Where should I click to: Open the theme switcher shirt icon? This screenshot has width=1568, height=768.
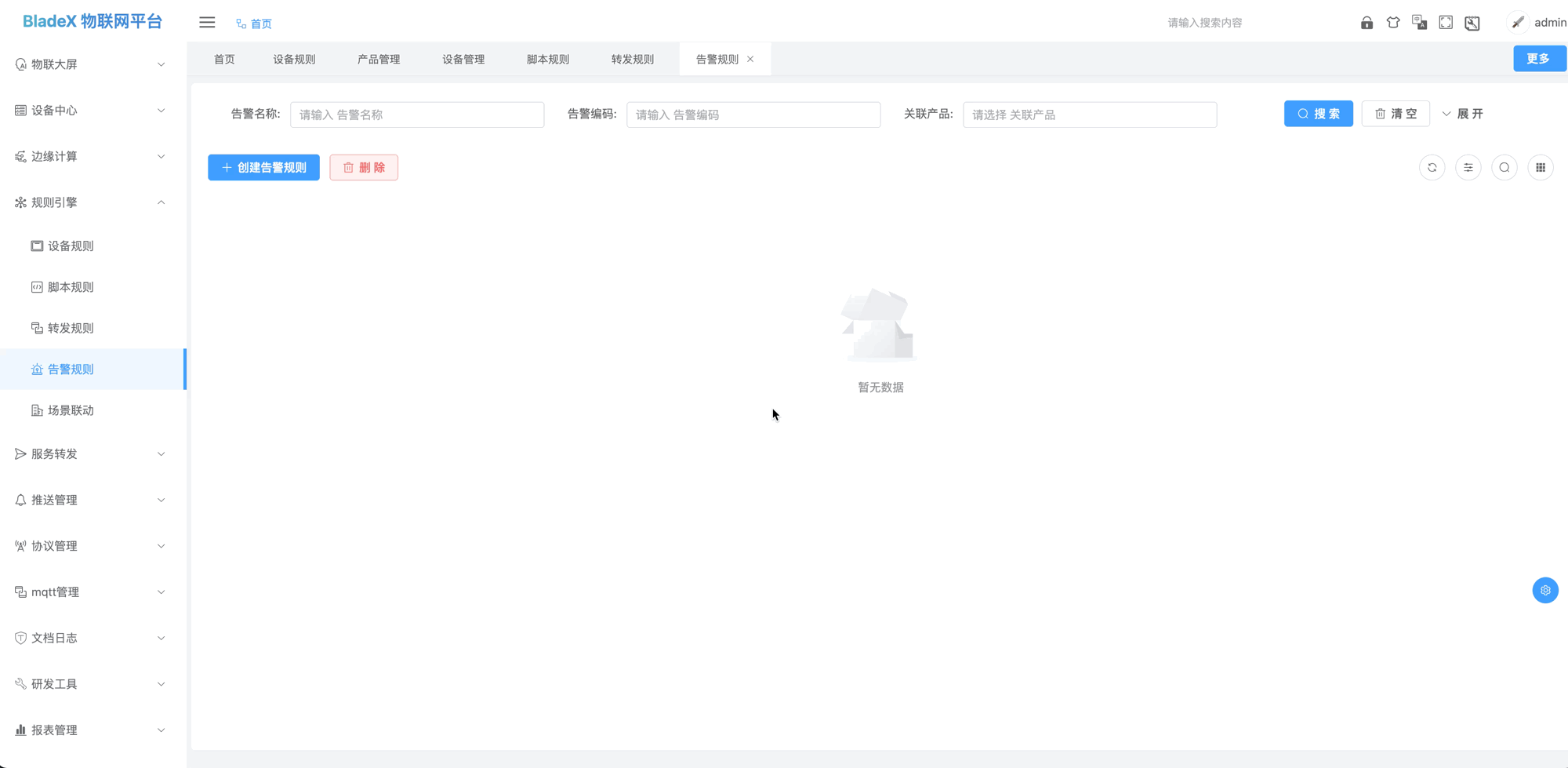click(1393, 23)
